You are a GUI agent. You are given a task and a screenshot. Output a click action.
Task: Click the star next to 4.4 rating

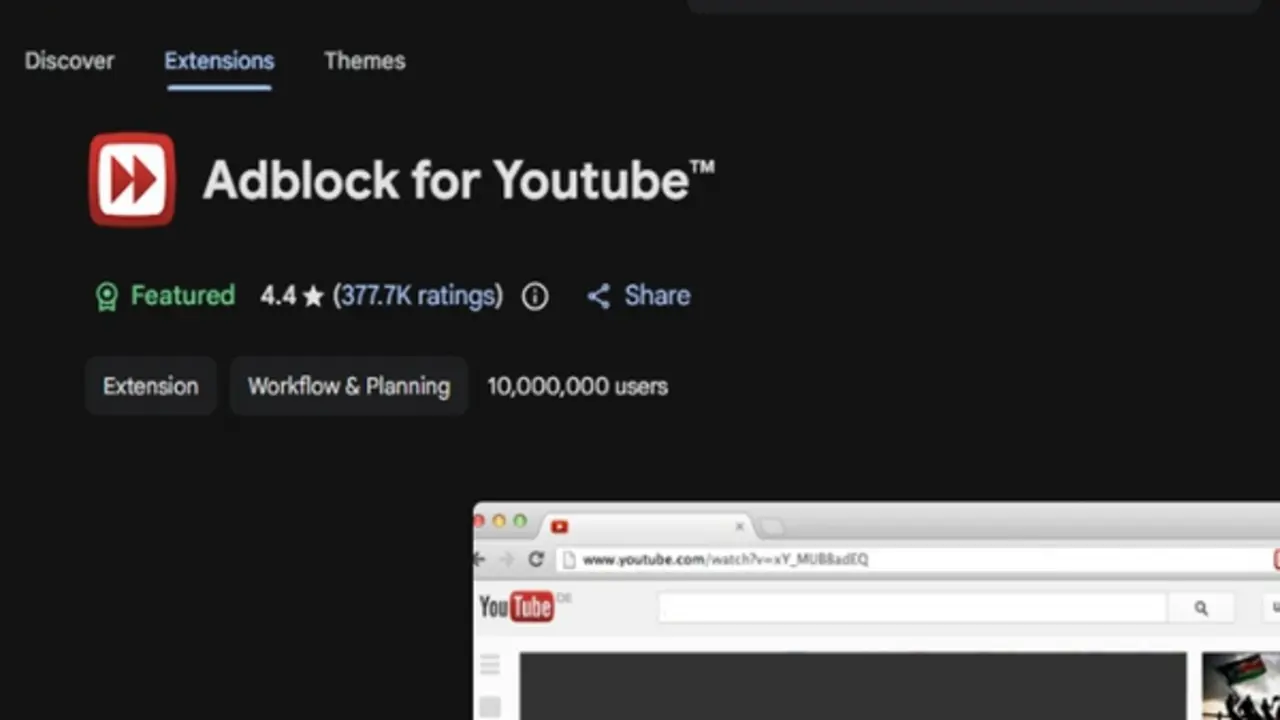[313, 296]
